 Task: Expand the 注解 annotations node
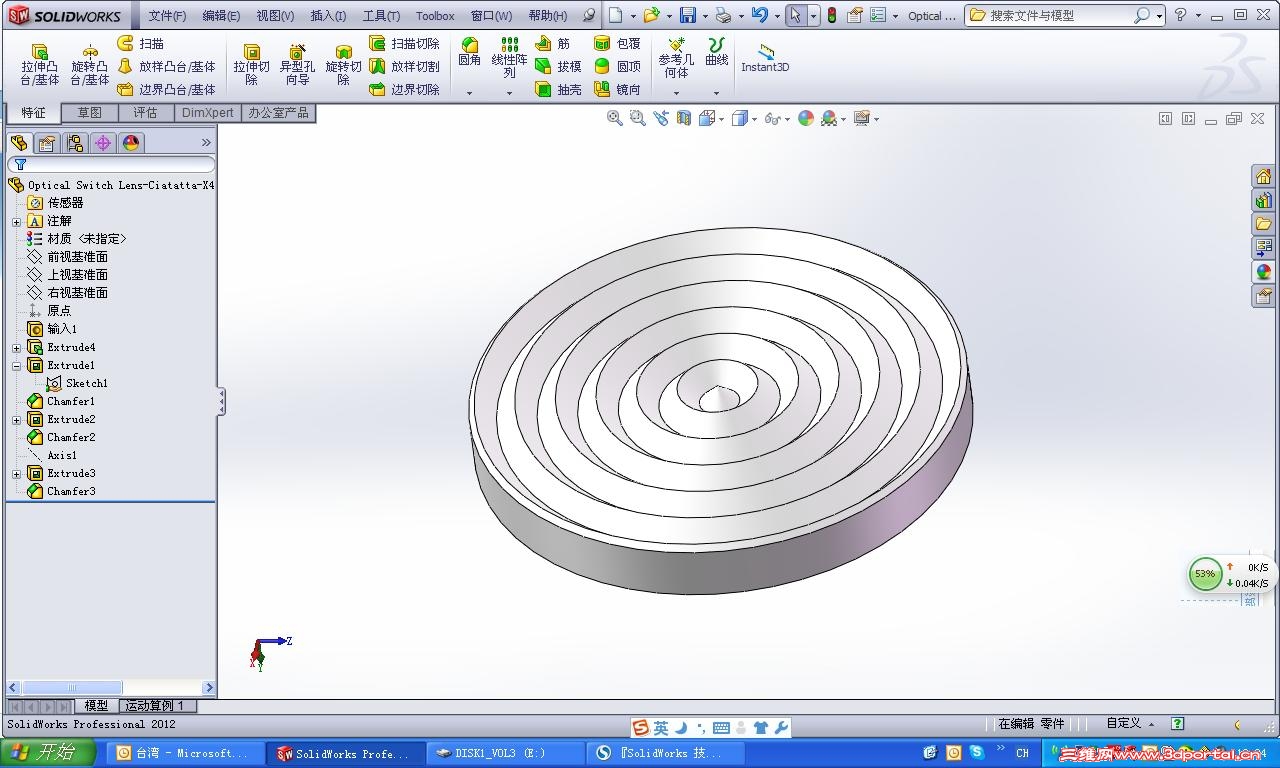click(x=16, y=221)
